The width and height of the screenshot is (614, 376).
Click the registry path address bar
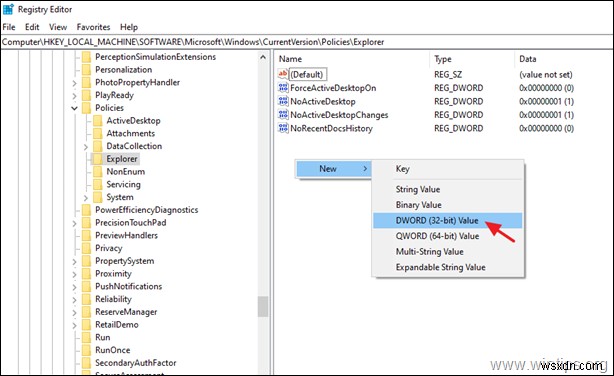tap(307, 42)
